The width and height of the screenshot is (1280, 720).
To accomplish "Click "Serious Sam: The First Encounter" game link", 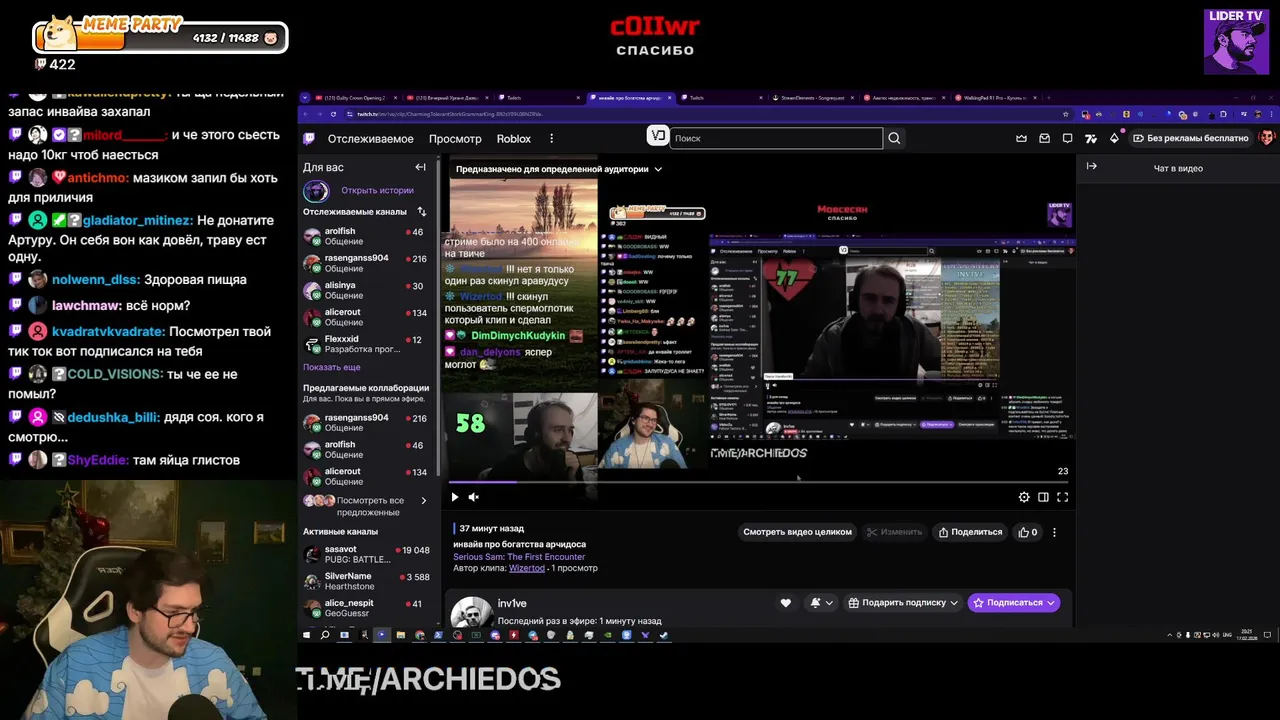I will 519,556.
